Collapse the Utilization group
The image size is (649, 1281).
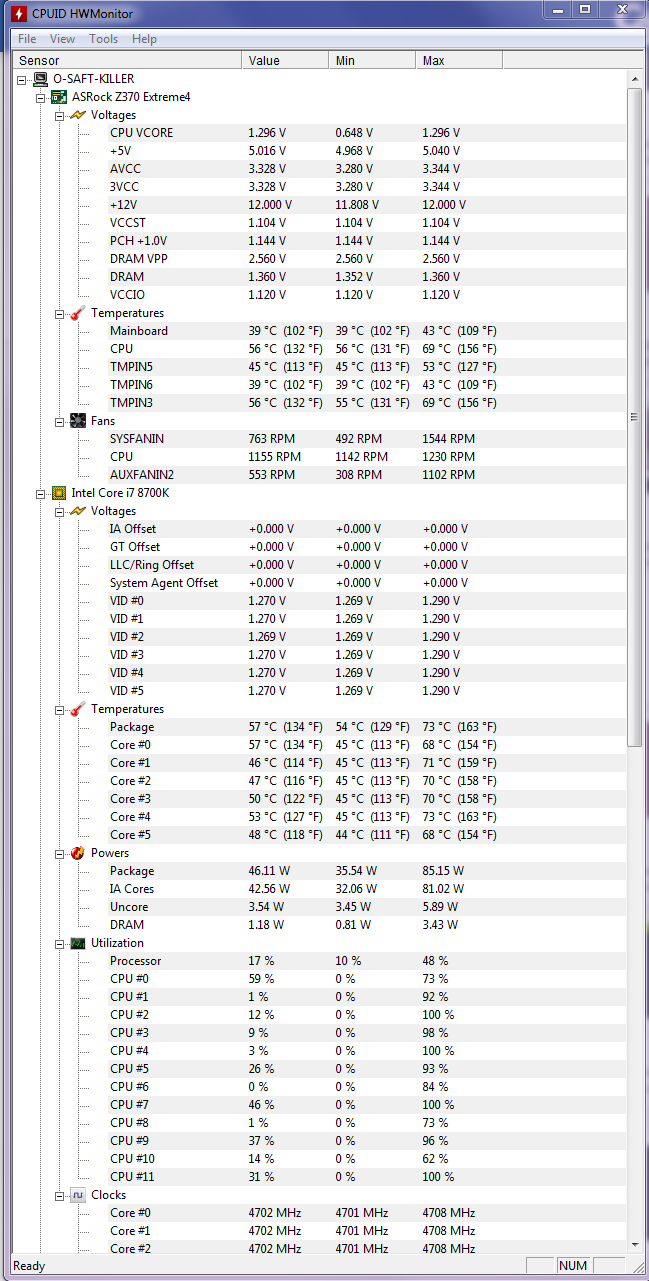pyautogui.click(x=59, y=943)
